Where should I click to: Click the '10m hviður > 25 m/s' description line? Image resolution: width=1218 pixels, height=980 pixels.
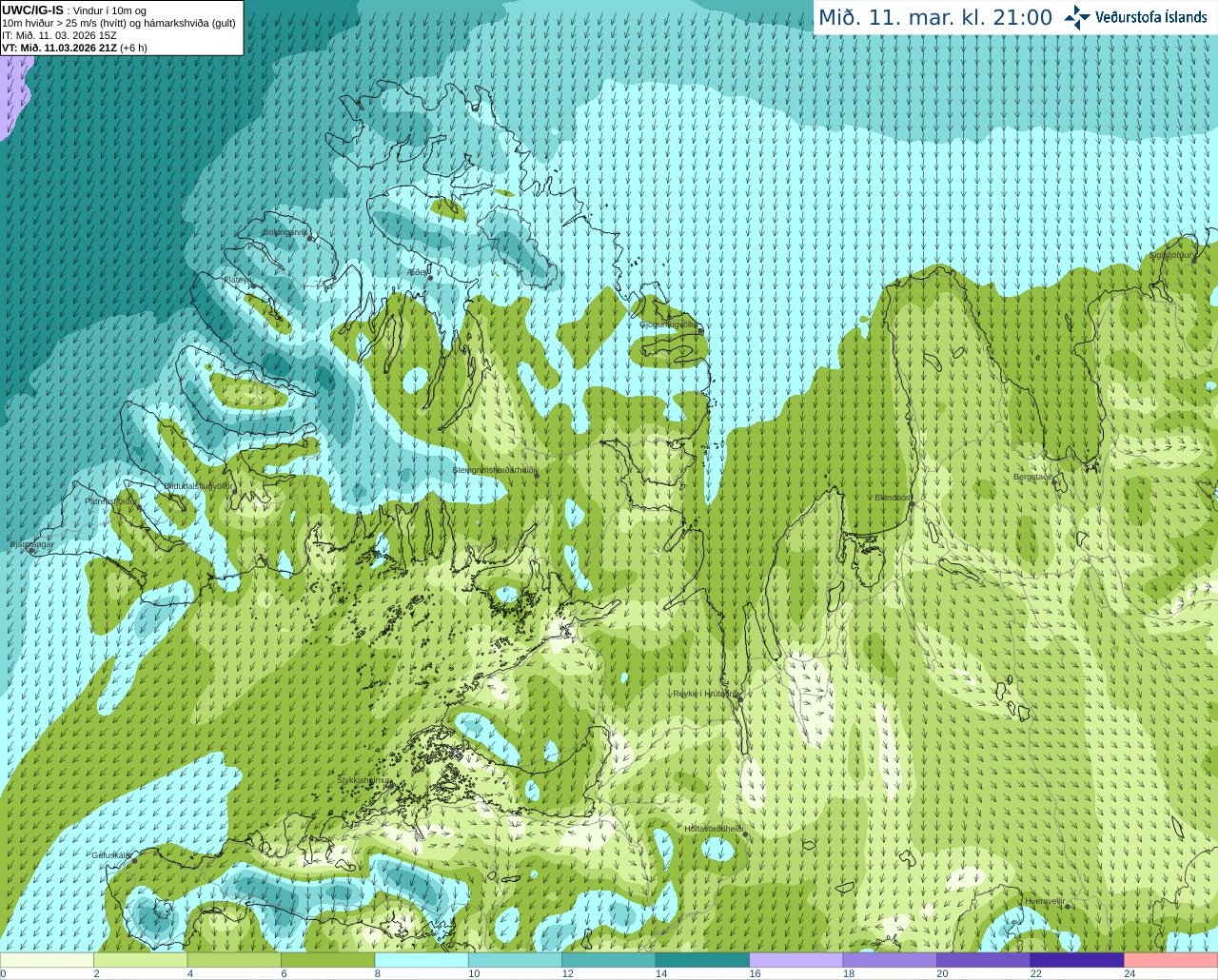(x=119, y=23)
